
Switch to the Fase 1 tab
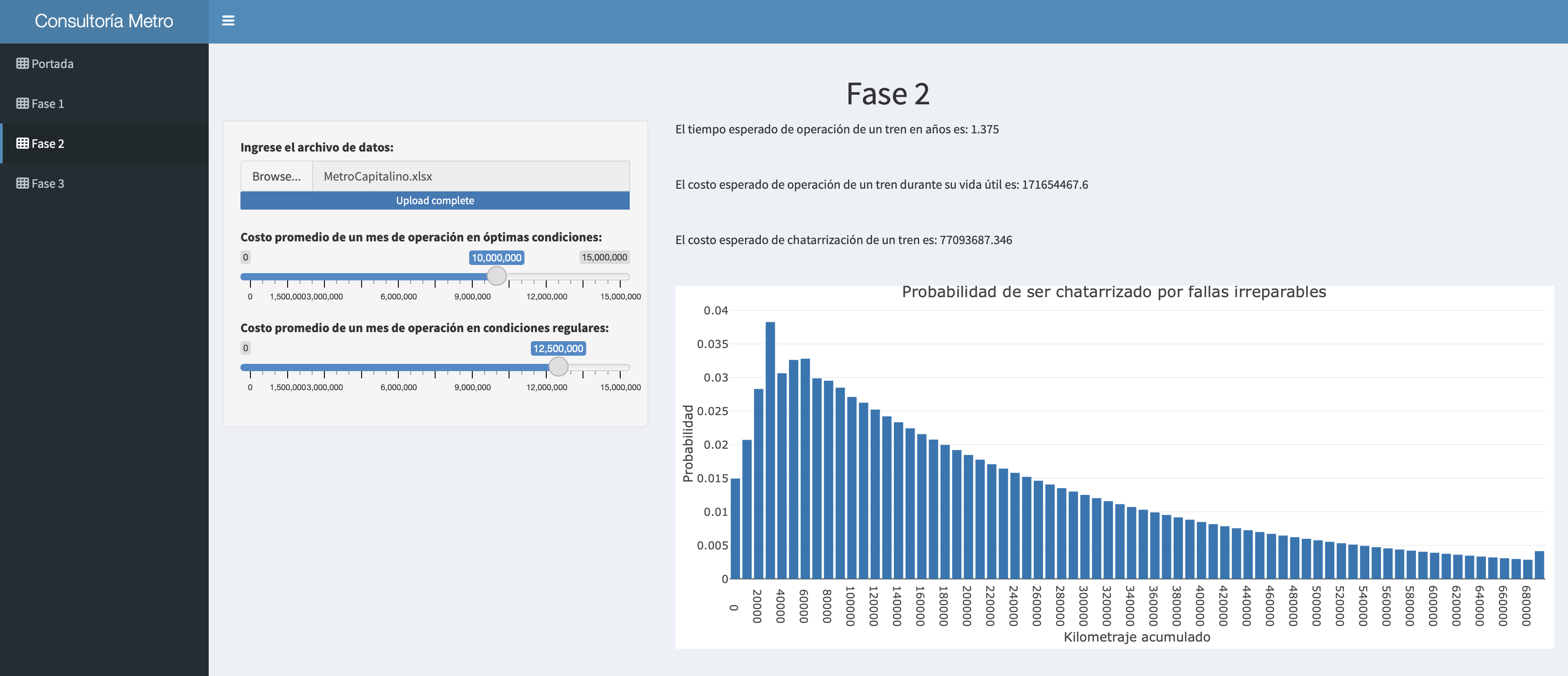(x=48, y=103)
